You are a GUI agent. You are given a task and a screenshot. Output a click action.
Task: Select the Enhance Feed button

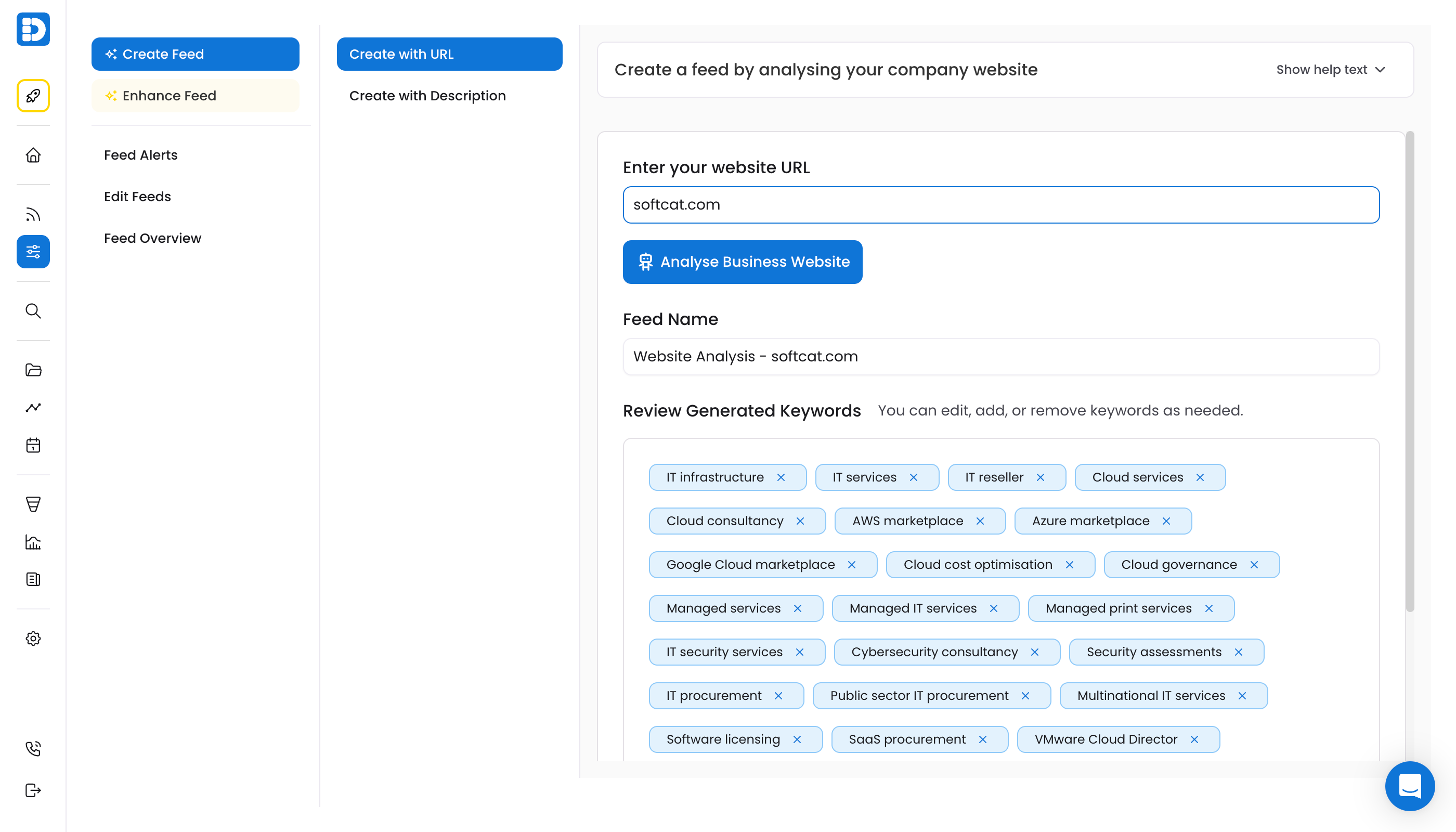195,96
